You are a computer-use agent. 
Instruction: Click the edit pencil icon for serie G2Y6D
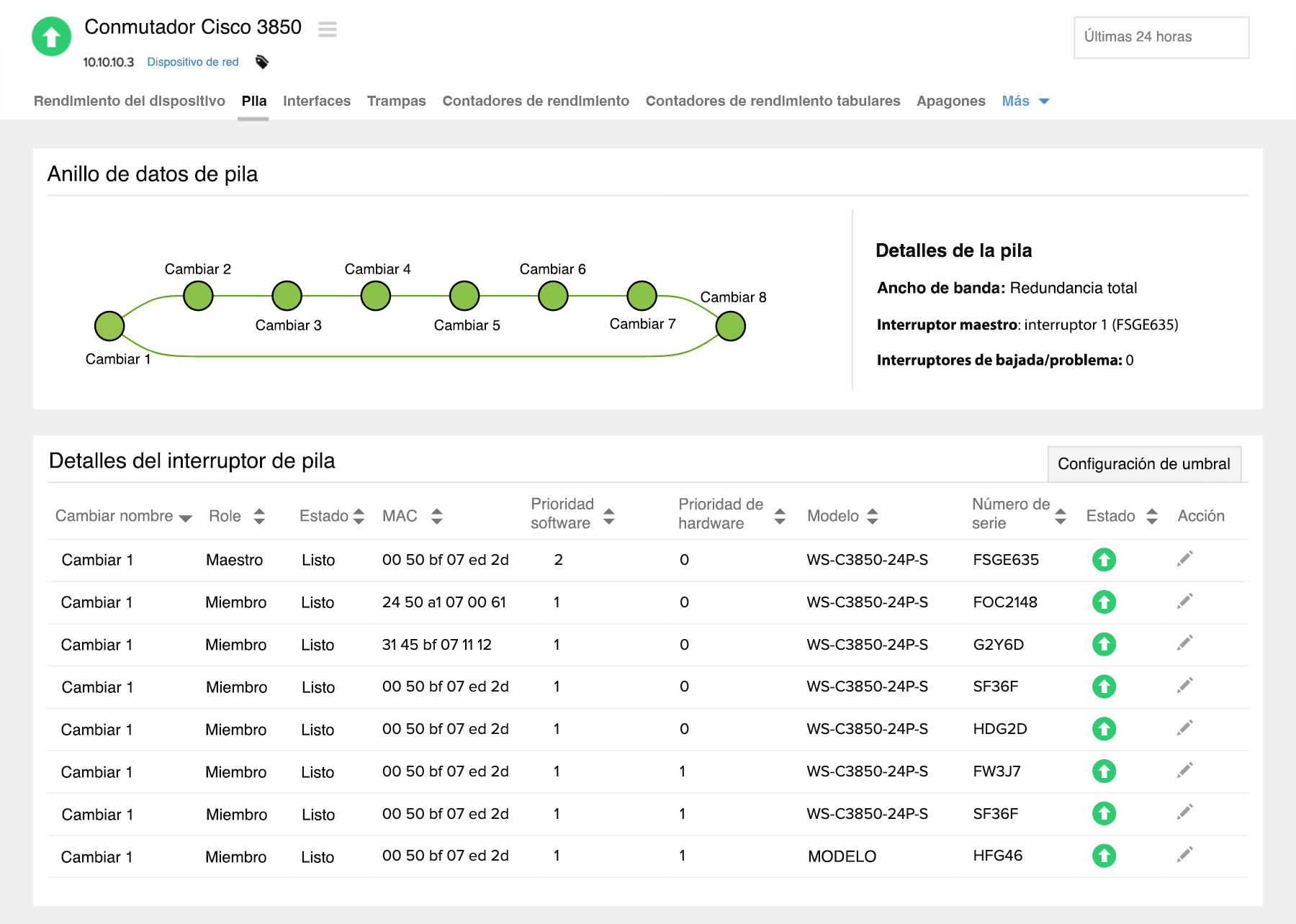coord(1184,643)
